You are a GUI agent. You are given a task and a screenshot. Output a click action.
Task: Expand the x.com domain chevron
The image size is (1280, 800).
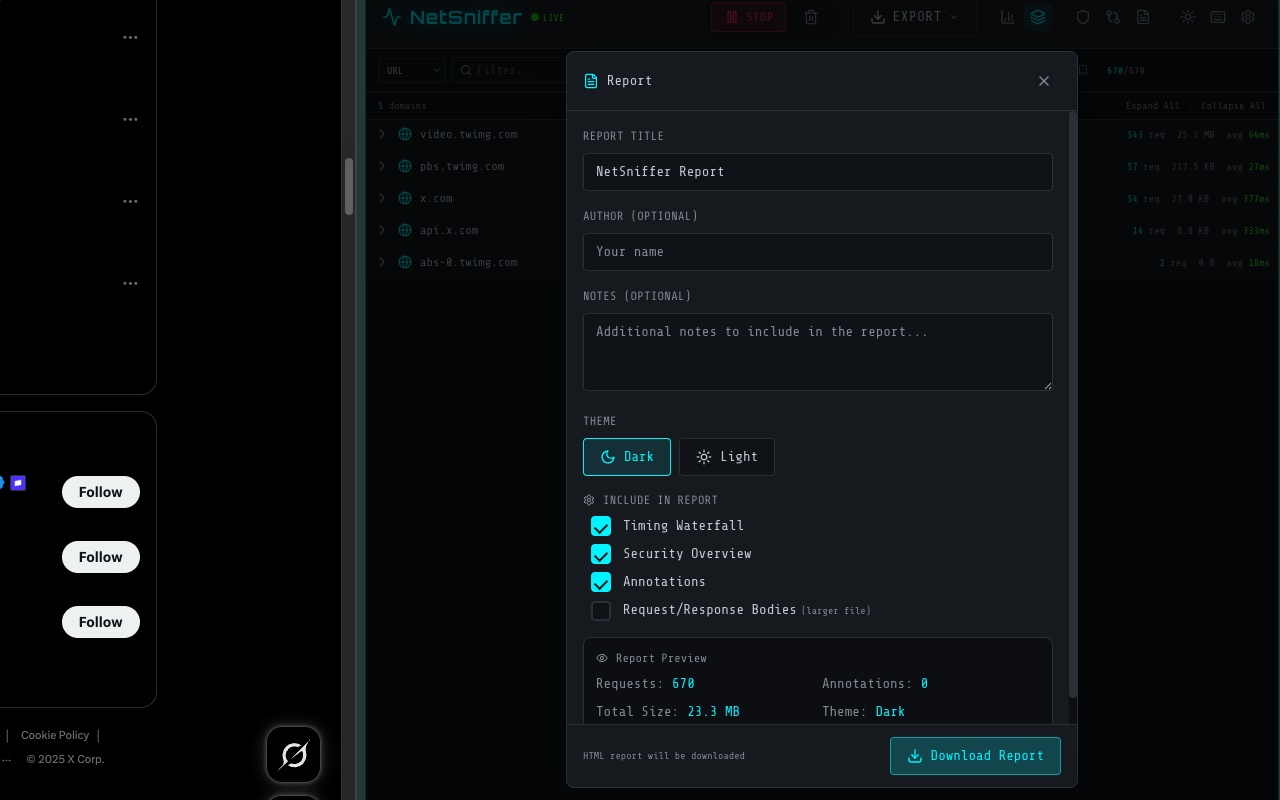click(x=382, y=198)
